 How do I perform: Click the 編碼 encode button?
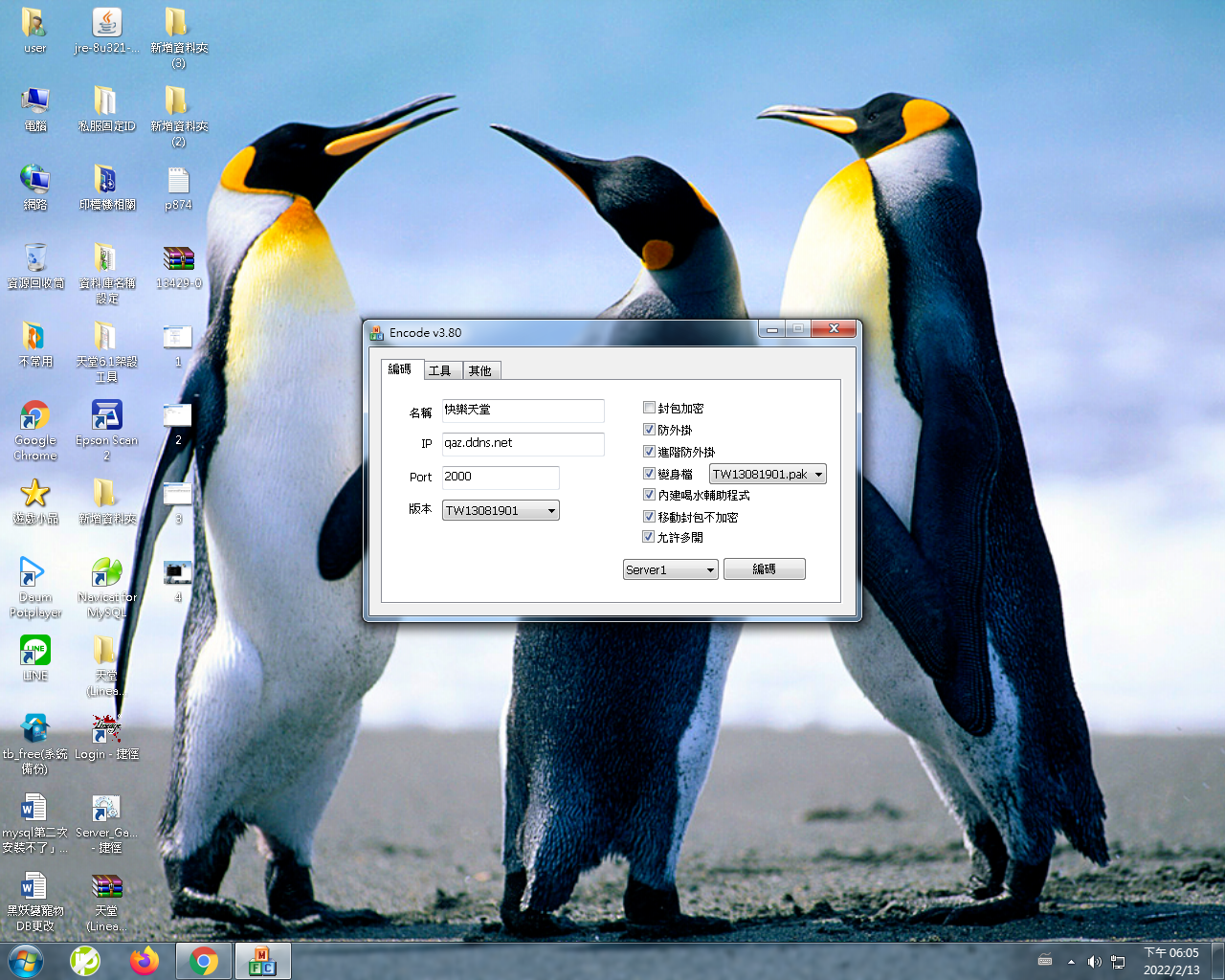point(765,569)
